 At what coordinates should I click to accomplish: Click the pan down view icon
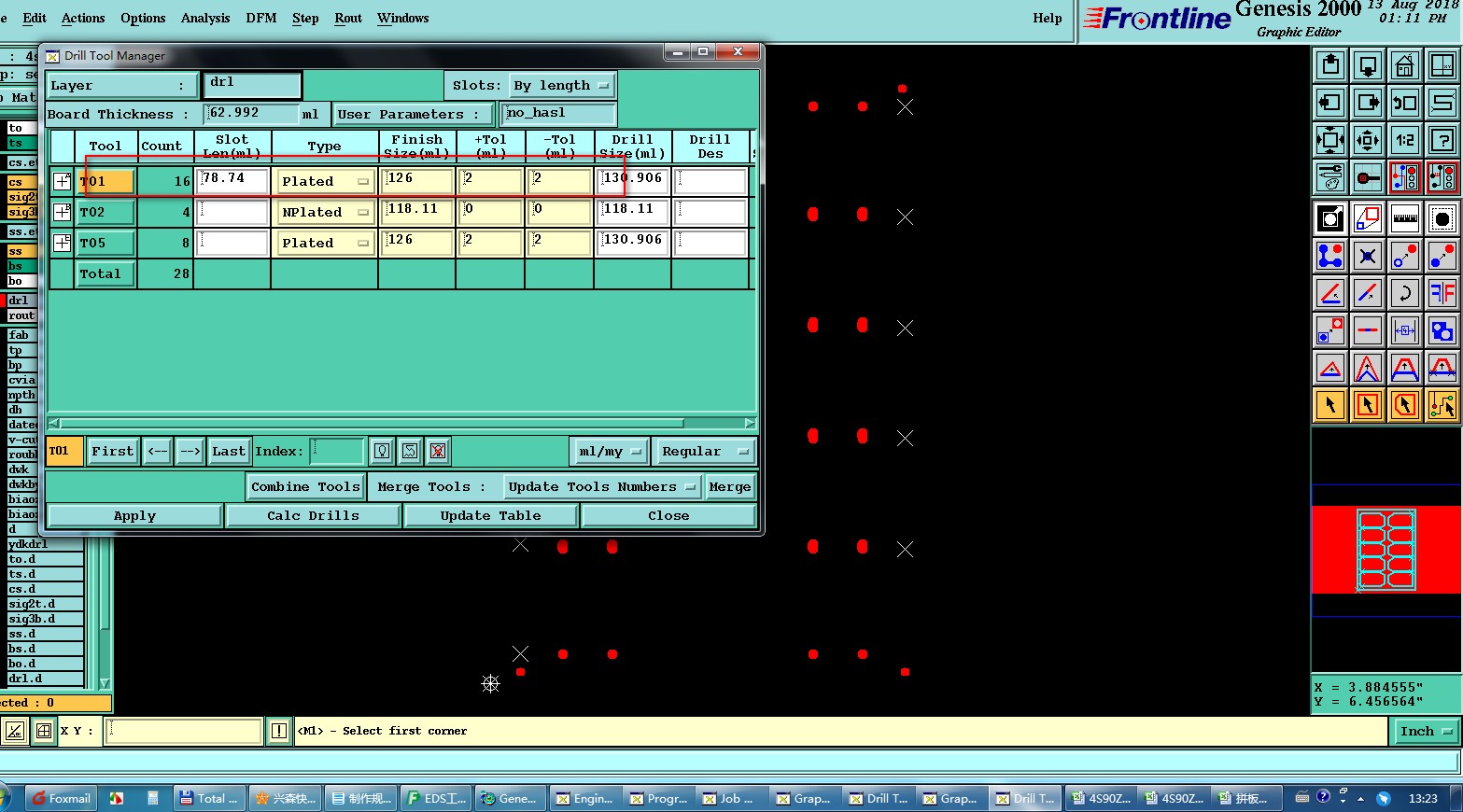click(1368, 66)
